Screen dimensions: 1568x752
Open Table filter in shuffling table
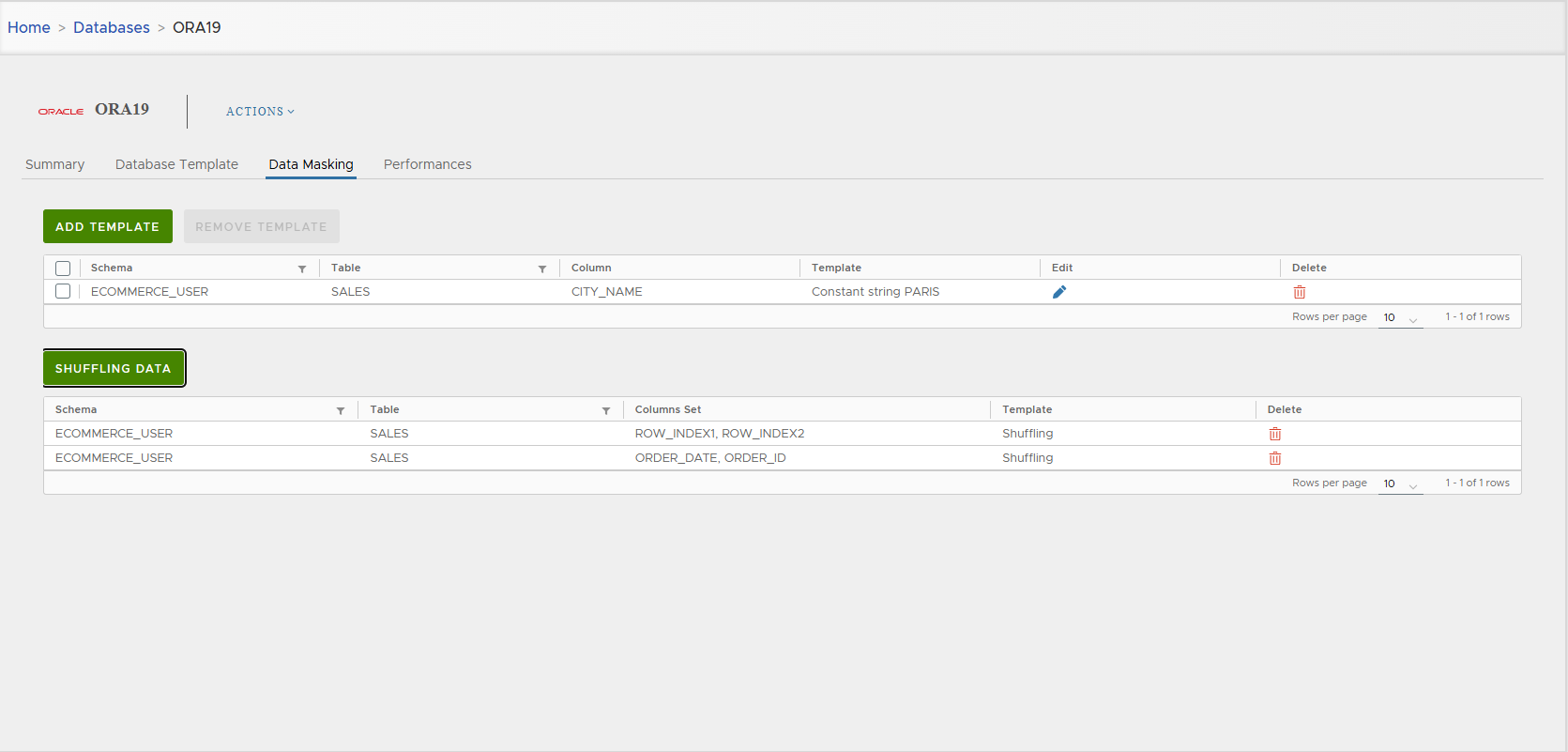click(606, 410)
